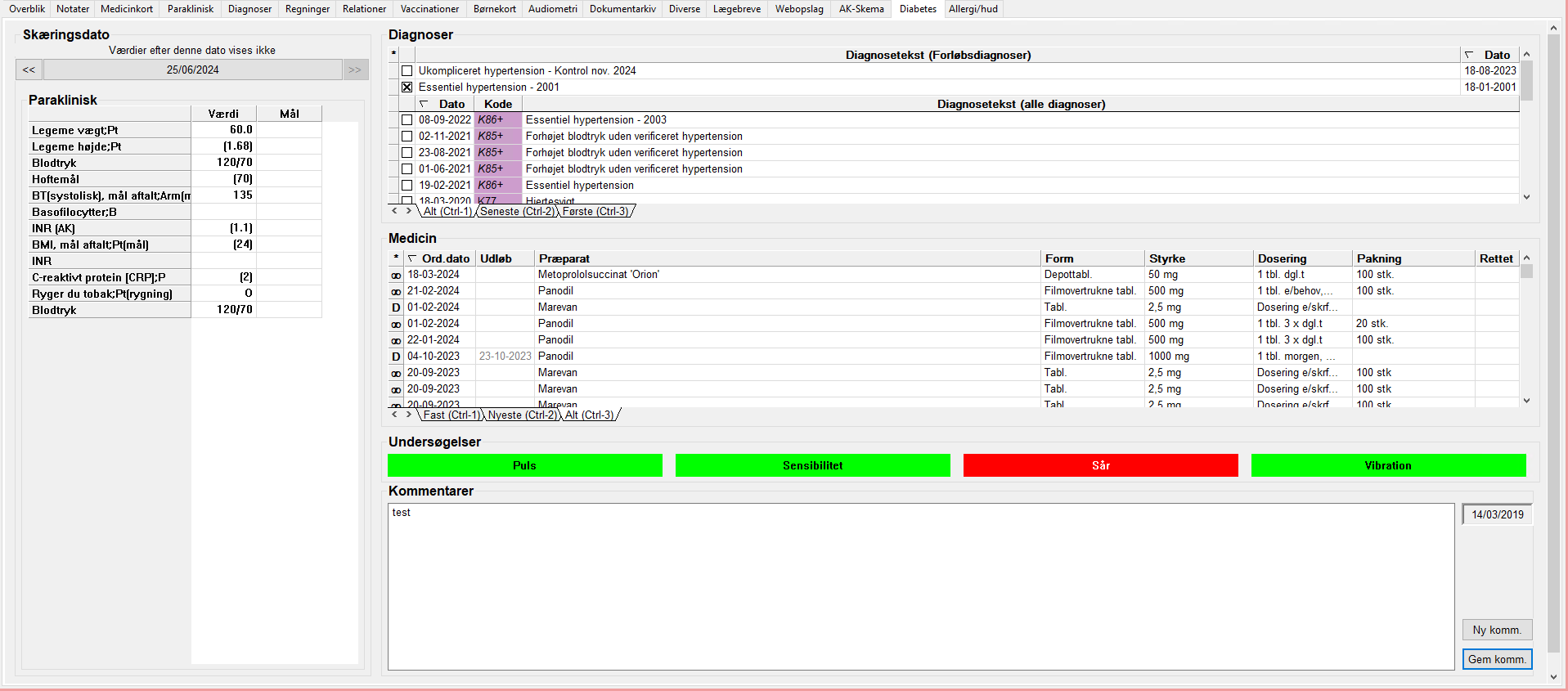Click right arrow beside the diagnosis tabs
Screen dimensions: 1568x691
point(409,211)
